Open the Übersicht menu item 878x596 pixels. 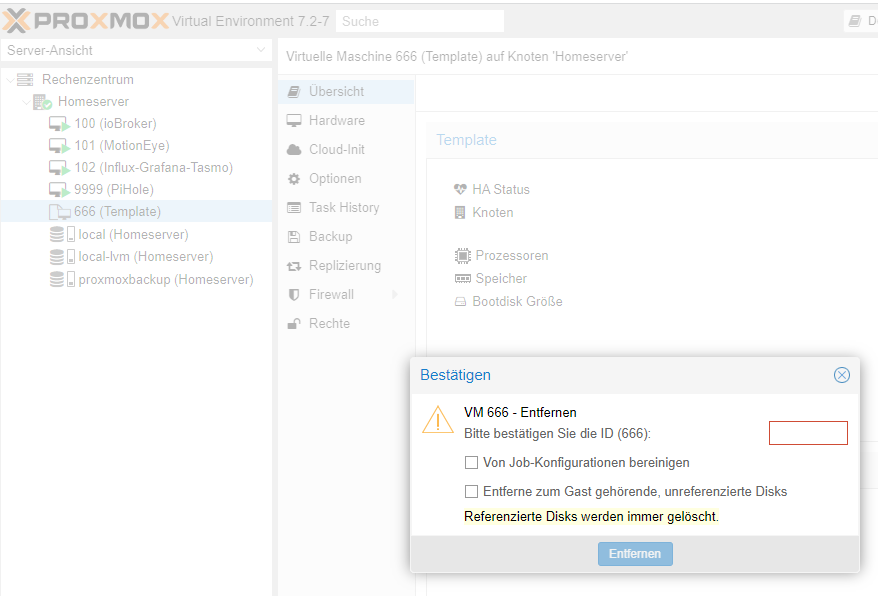click(x=346, y=91)
